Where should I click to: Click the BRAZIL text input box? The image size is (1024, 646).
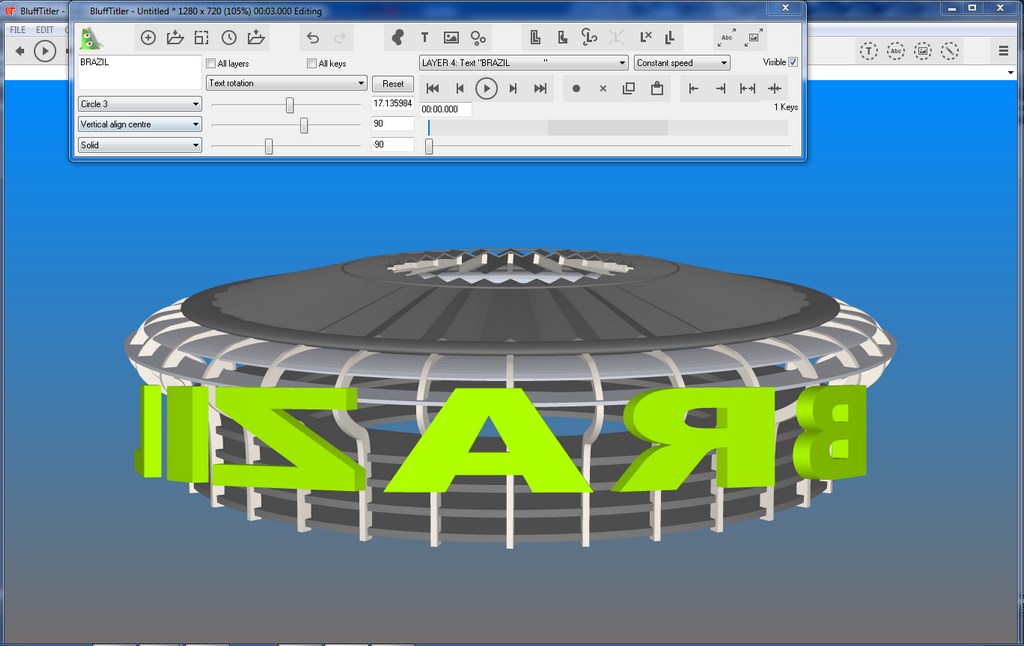click(140, 72)
